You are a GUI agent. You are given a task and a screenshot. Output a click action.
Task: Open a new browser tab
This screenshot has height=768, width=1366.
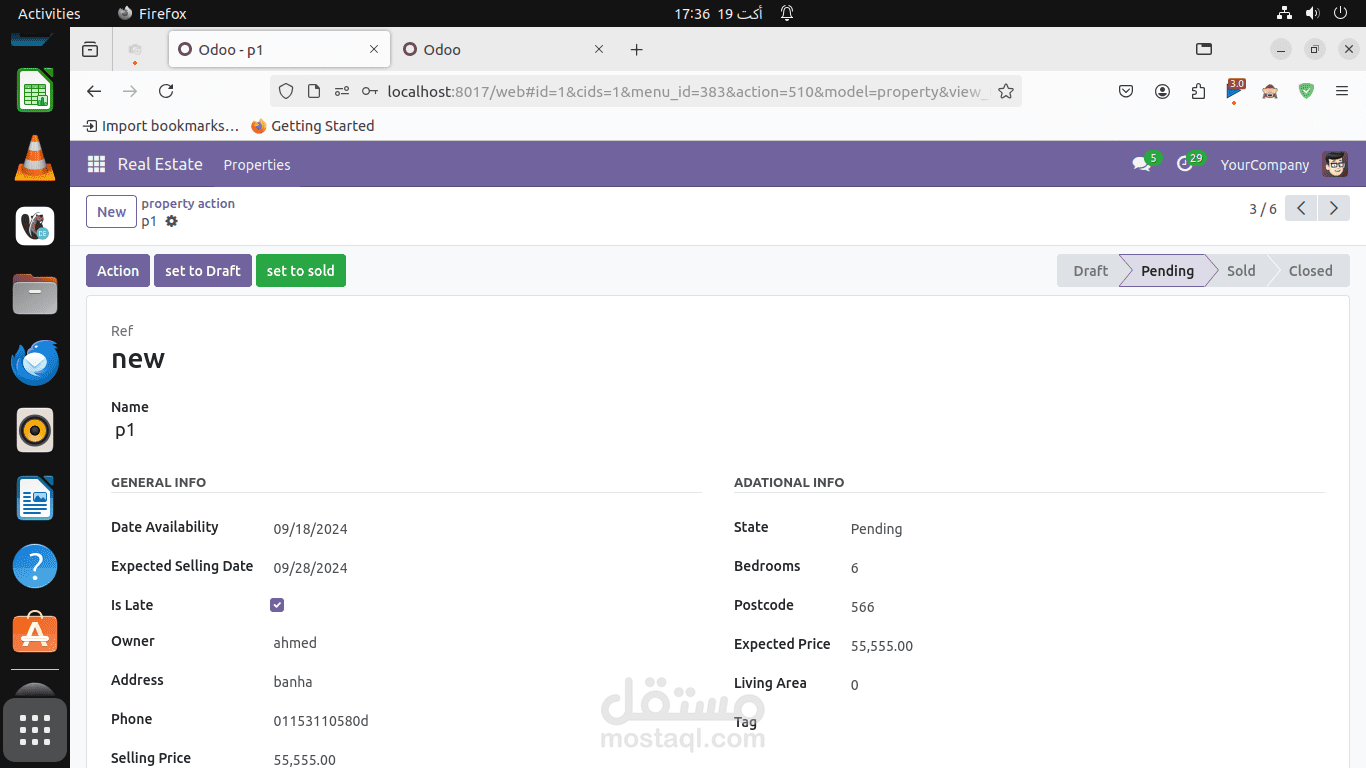point(637,49)
